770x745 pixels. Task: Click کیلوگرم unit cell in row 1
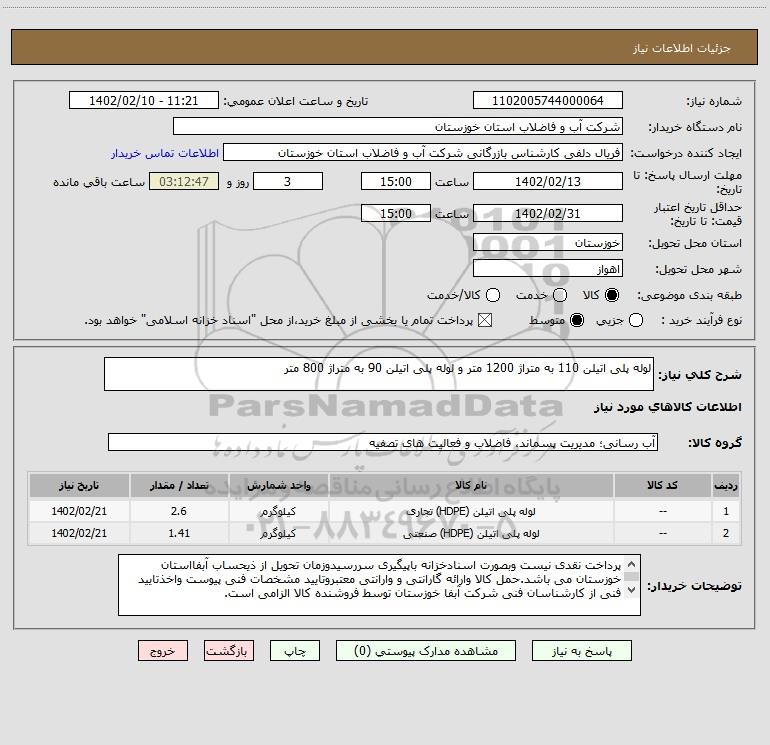[x=278, y=511]
